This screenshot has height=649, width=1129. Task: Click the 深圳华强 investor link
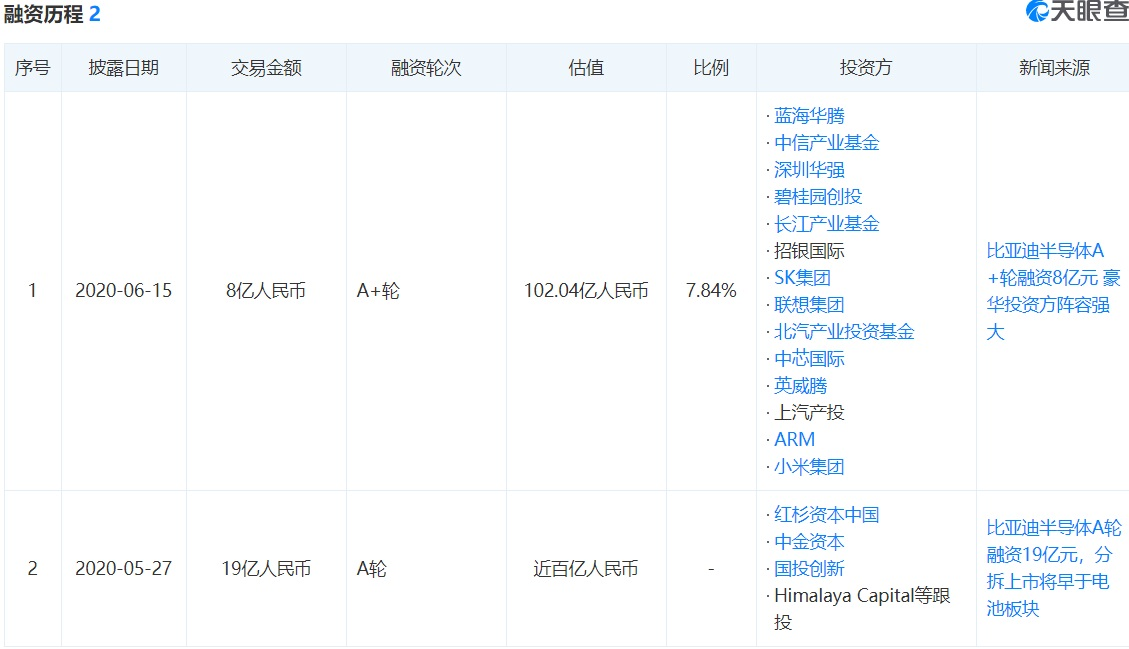point(809,170)
